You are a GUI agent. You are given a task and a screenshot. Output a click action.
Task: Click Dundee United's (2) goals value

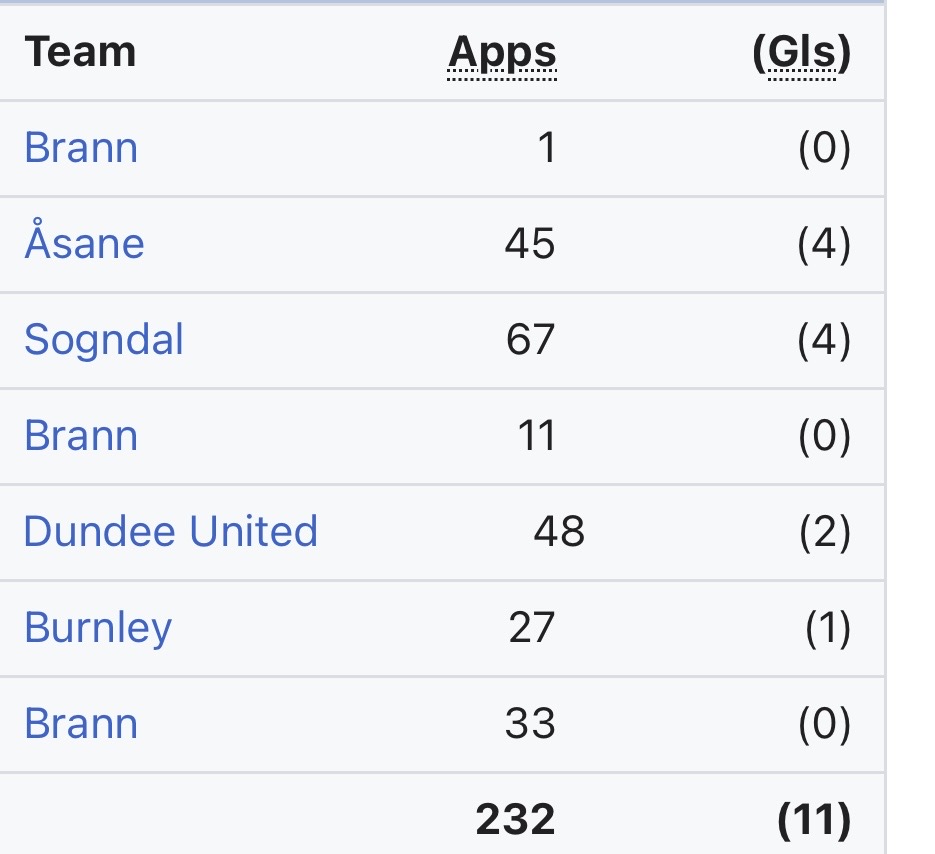[x=824, y=531]
